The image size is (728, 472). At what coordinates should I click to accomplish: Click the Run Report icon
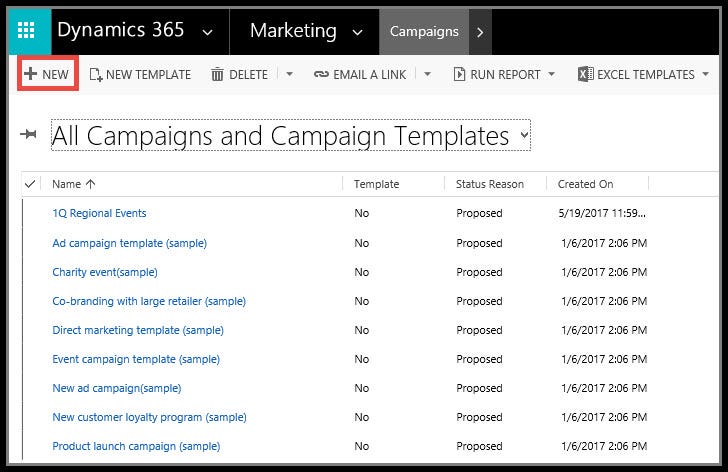point(460,75)
